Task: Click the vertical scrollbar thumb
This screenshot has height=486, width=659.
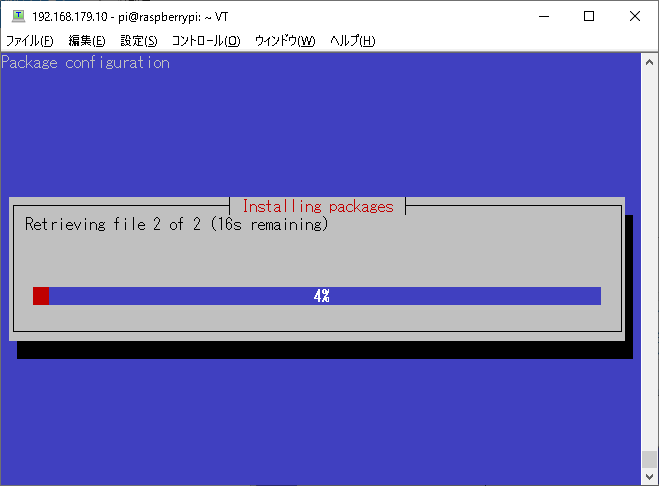Action: point(649,459)
